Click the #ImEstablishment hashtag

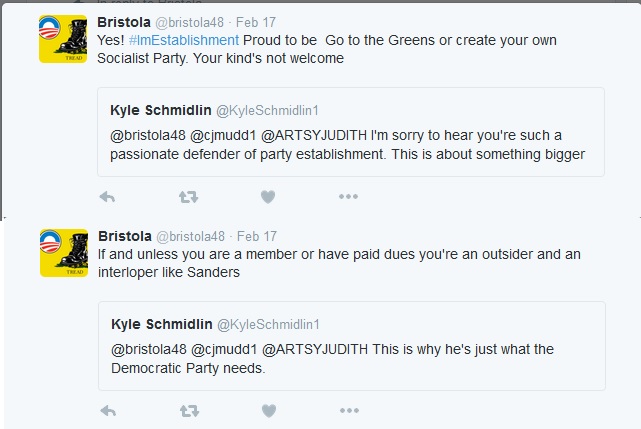click(x=183, y=40)
